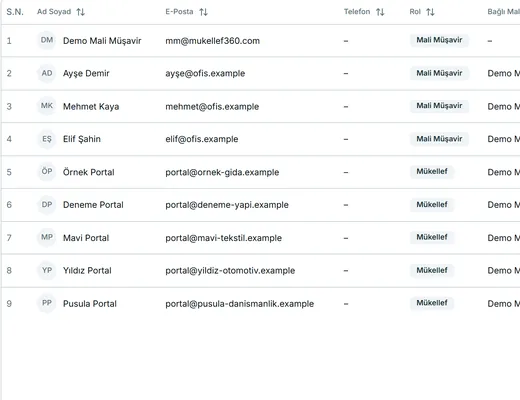Click email portal@ornek-gida.example
The height and width of the screenshot is (400, 520).
[222, 172]
